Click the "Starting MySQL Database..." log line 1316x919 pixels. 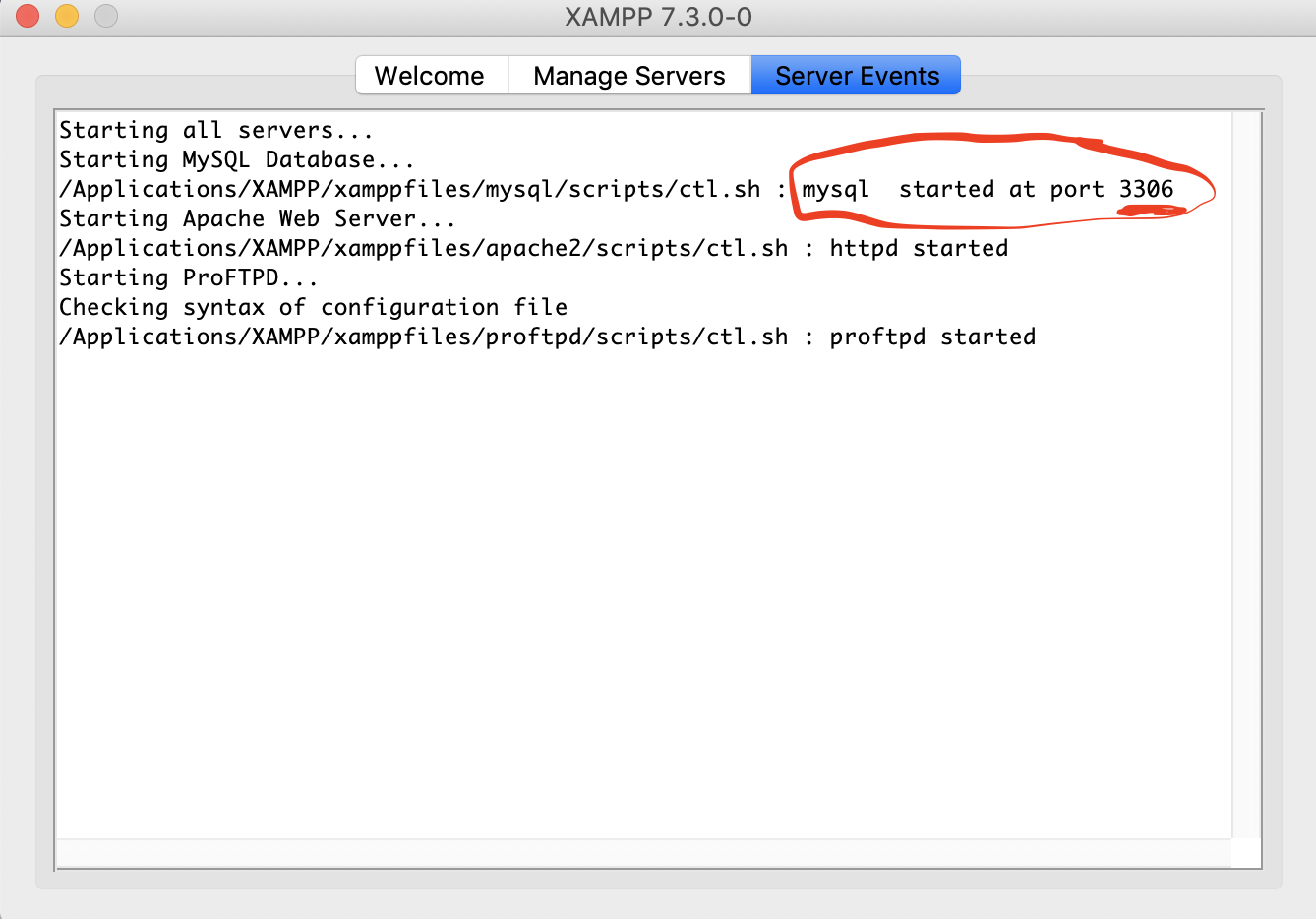(236, 159)
